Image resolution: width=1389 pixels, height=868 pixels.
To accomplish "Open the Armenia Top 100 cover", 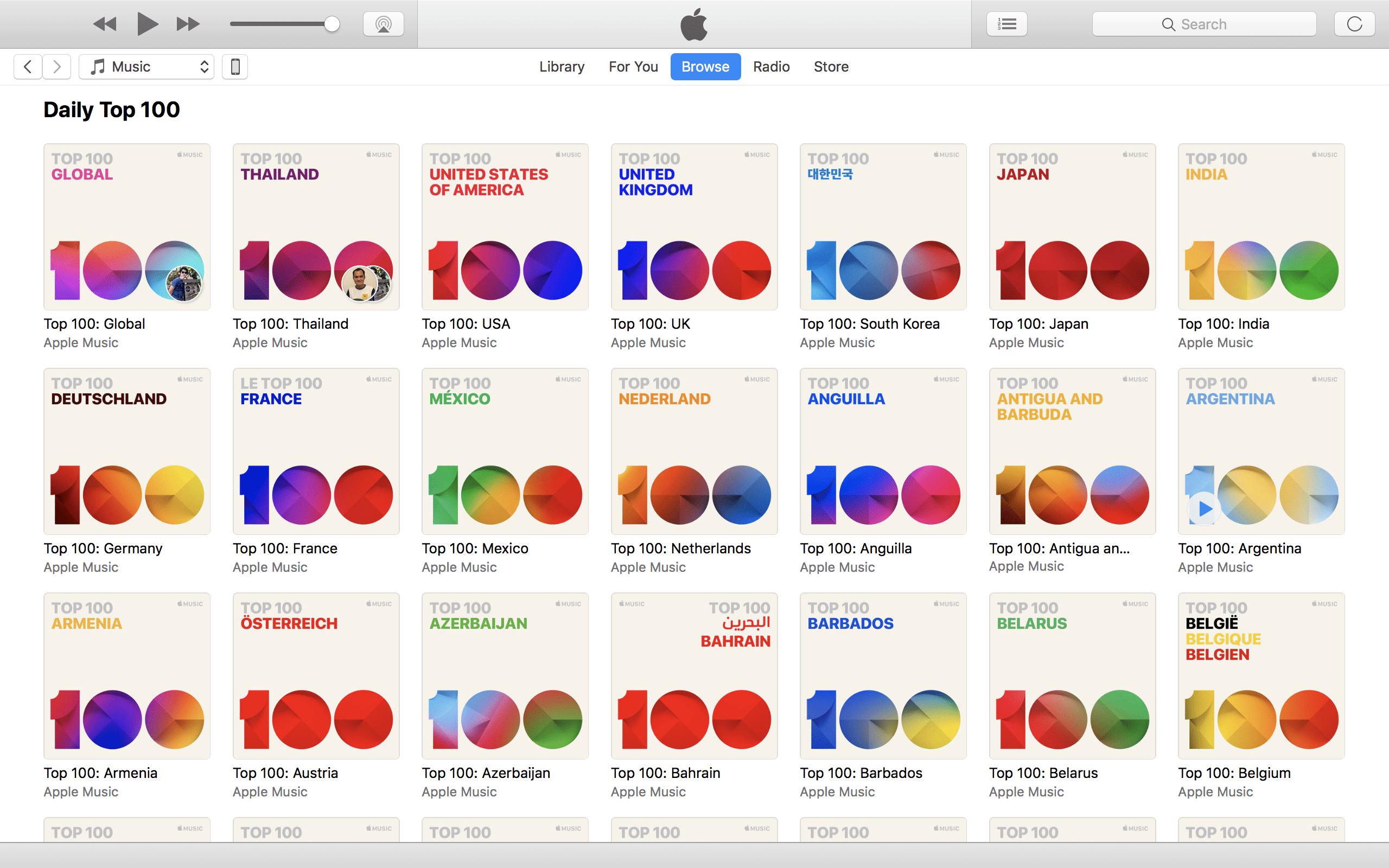I will pyautogui.click(x=127, y=676).
